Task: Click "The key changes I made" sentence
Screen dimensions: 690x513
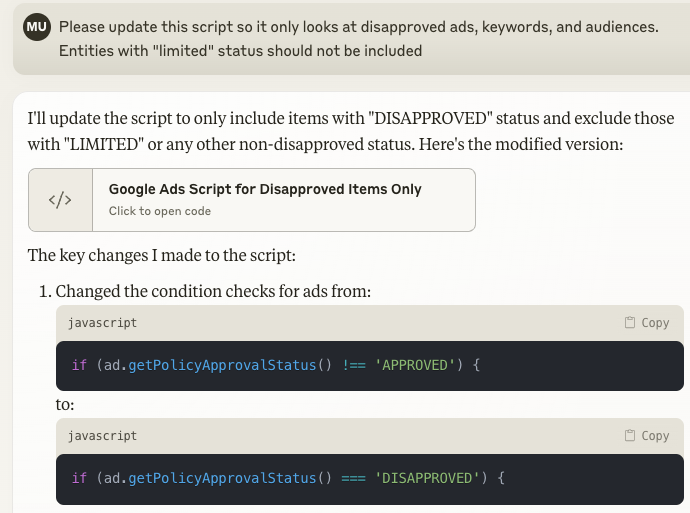Action: [161, 255]
